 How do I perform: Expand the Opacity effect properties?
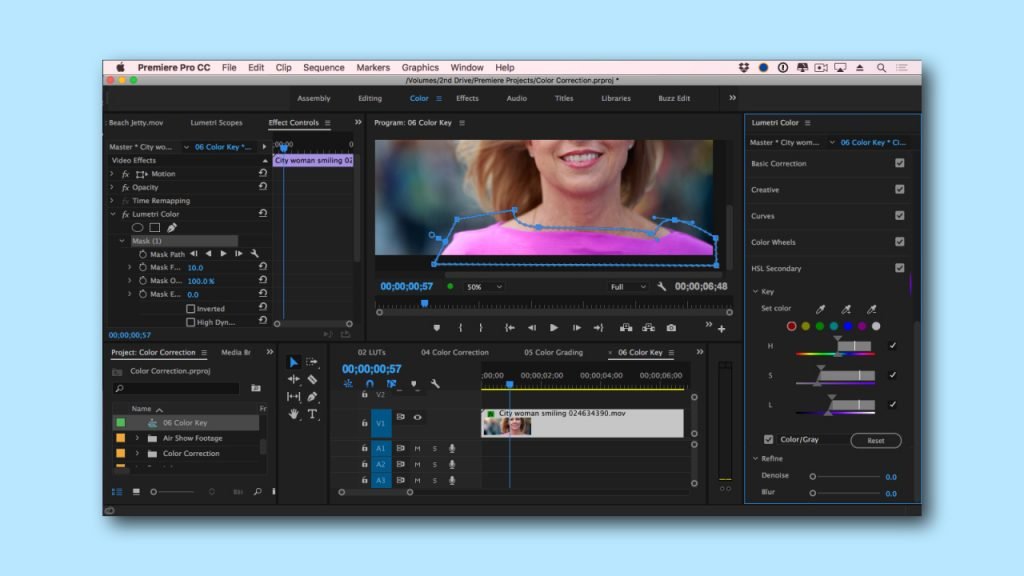point(112,187)
